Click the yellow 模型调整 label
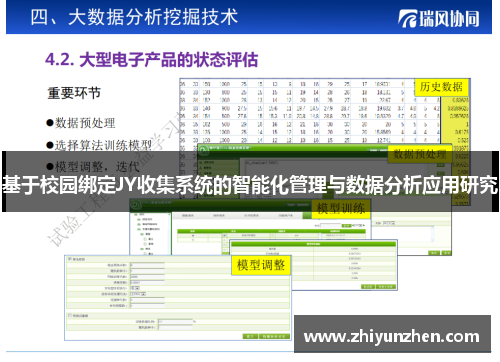 (x=261, y=265)
